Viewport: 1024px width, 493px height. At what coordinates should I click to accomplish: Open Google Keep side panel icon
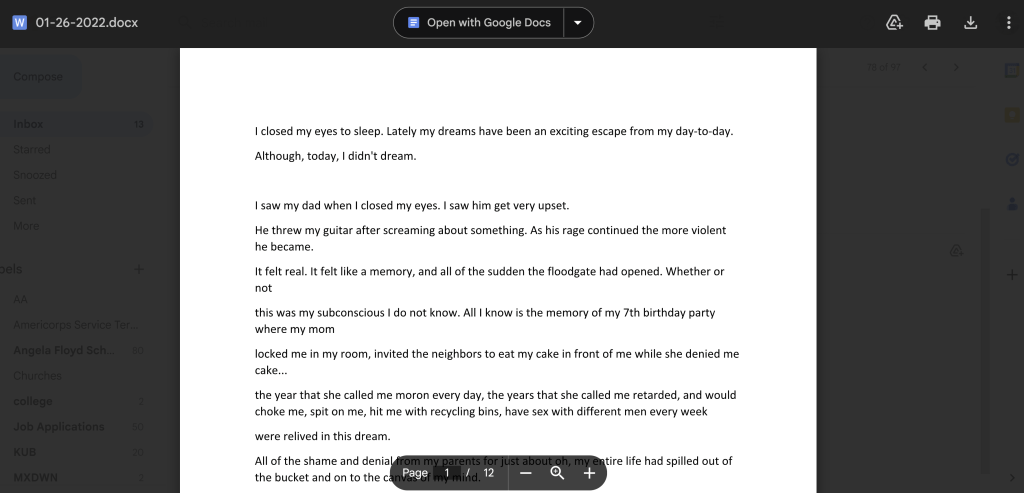click(x=1012, y=116)
